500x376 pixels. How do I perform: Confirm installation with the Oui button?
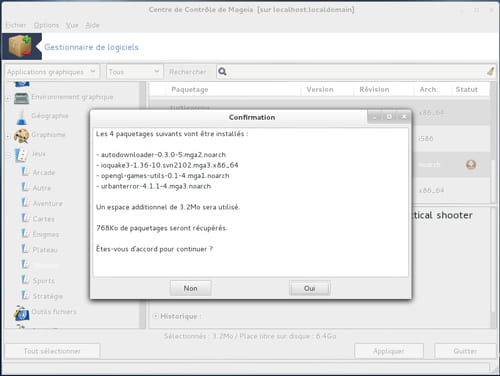tap(310, 288)
